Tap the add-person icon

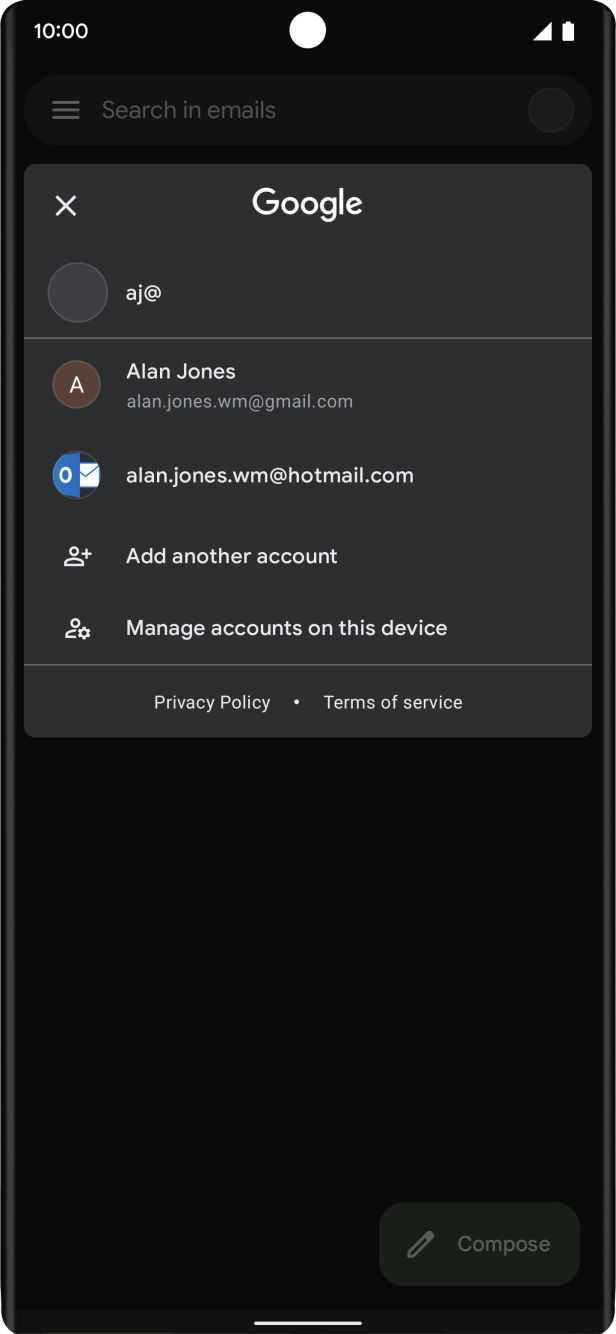pos(77,556)
